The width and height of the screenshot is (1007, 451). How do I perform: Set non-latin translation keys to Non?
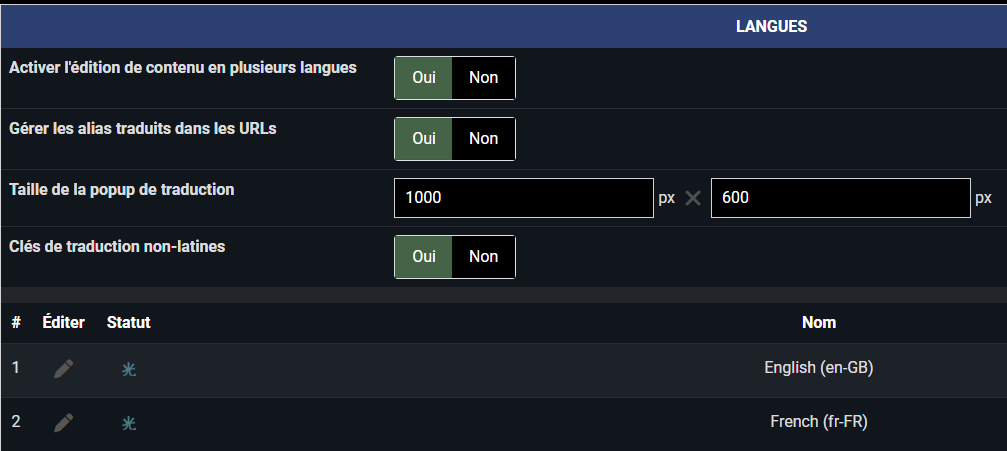coord(484,257)
